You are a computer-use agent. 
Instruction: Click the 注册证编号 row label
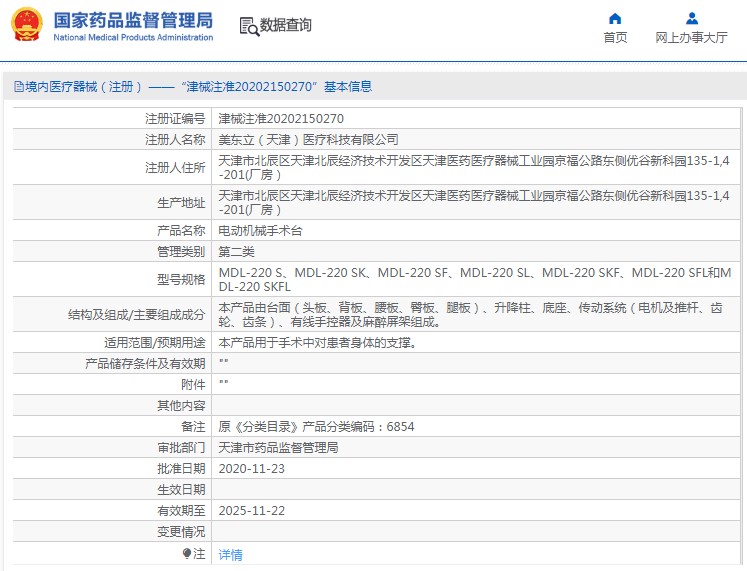(x=175, y=119)
